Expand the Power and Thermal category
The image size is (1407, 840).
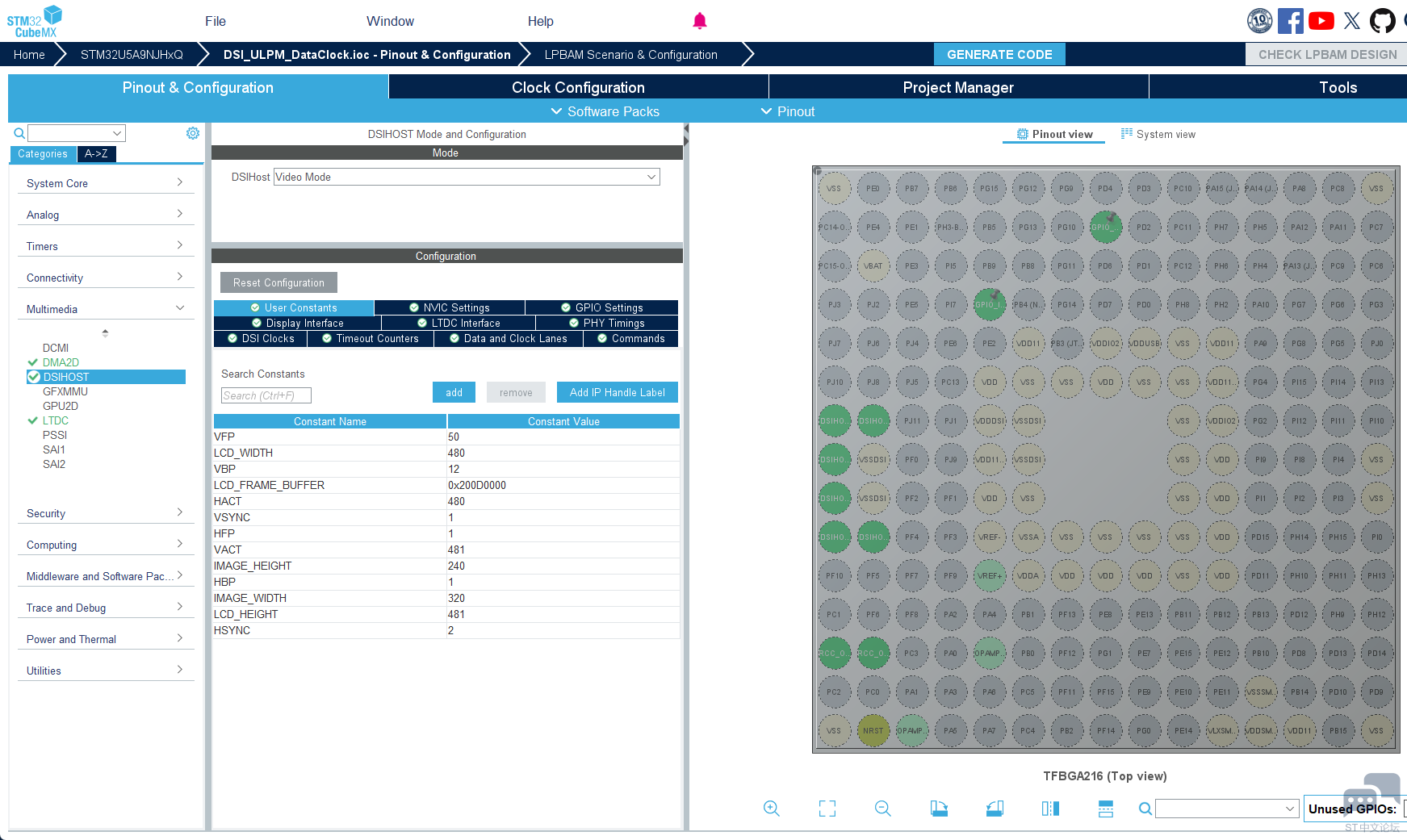pyautogui.click(x=105, y=639)
